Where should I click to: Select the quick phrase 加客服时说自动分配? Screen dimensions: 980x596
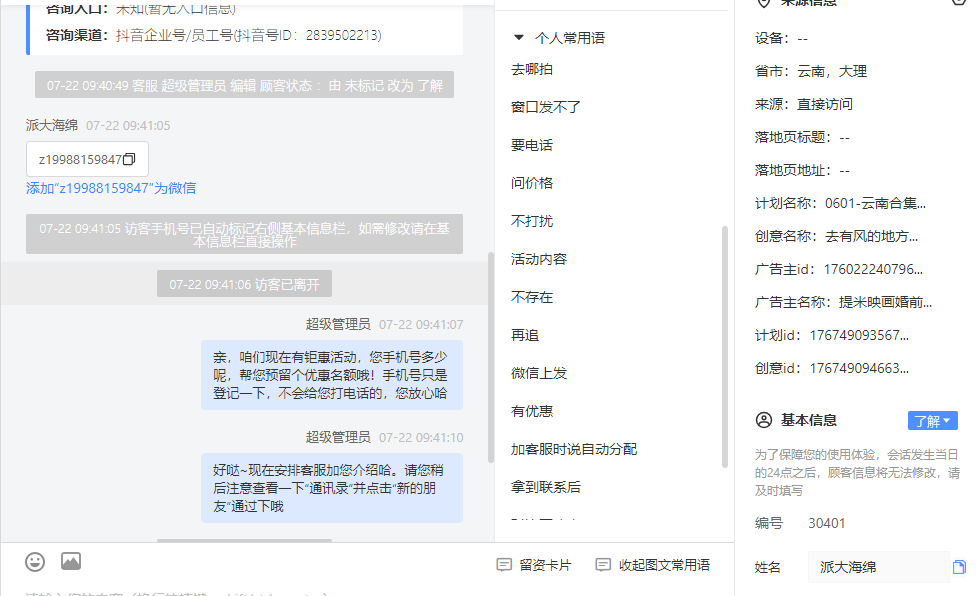574,449
